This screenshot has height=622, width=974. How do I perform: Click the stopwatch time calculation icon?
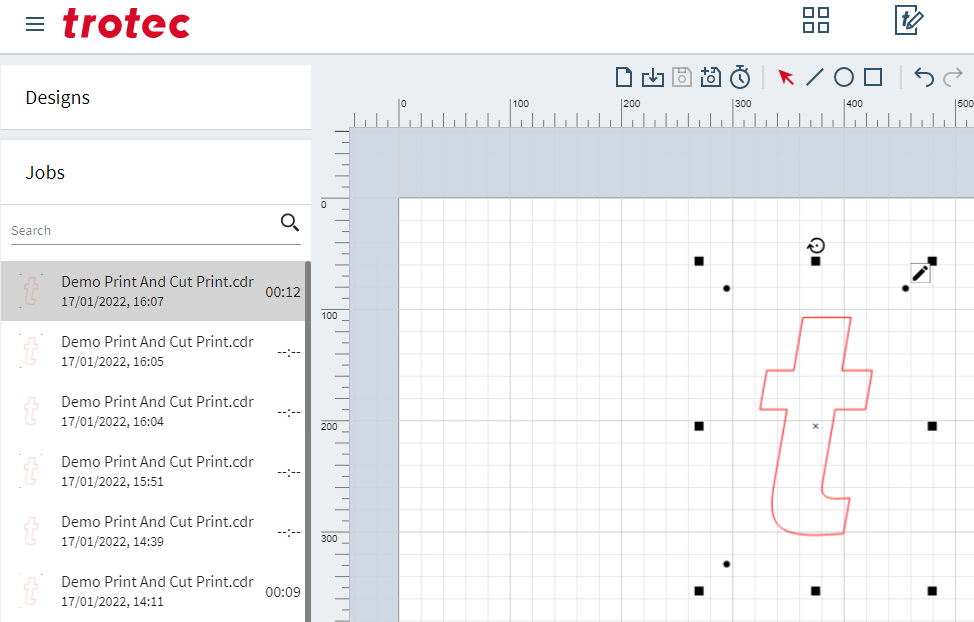pyautogui.click(x=740, y=77)
